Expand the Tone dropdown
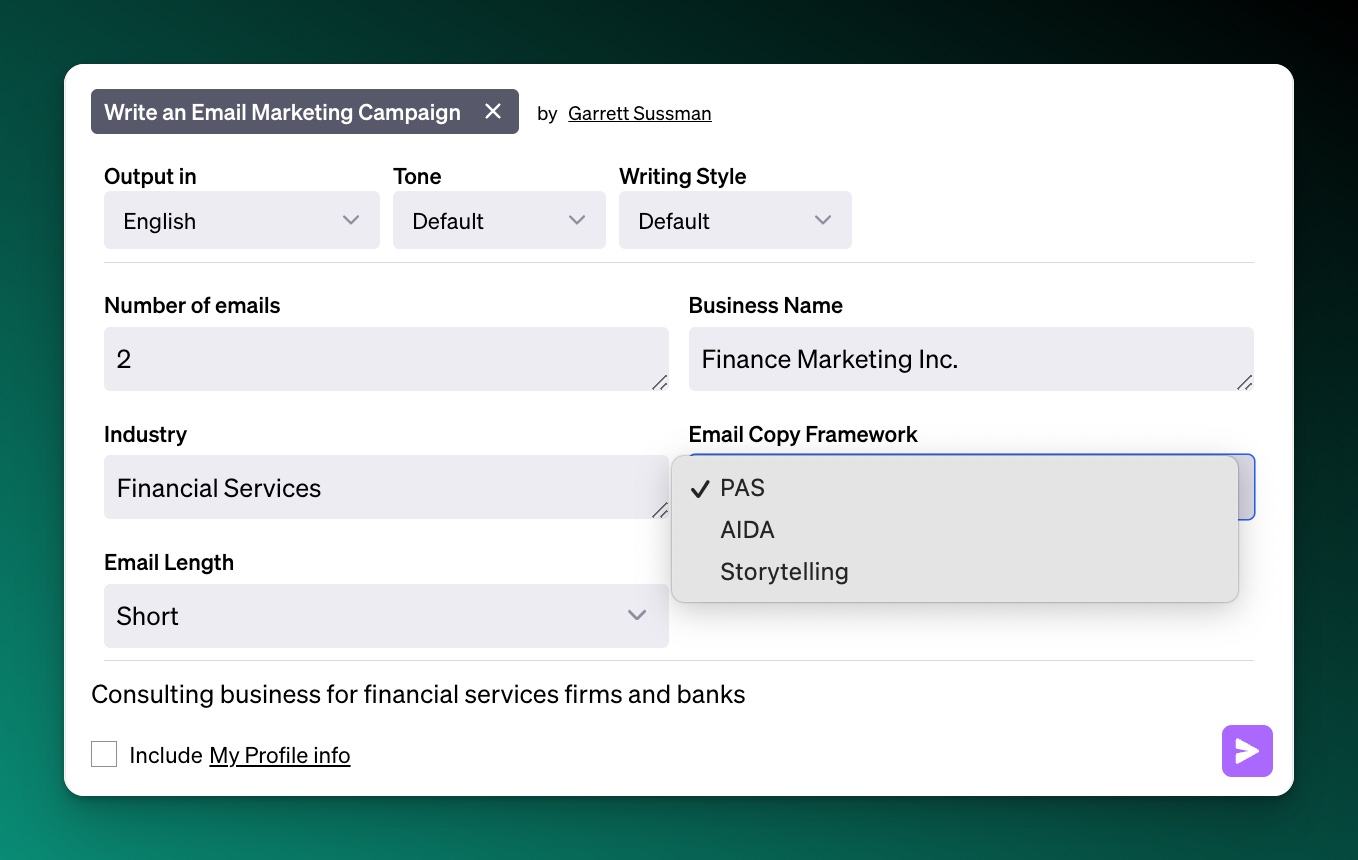Image resolution: width=1358 pixels, height=860 pixels. [x=498, y=220]
